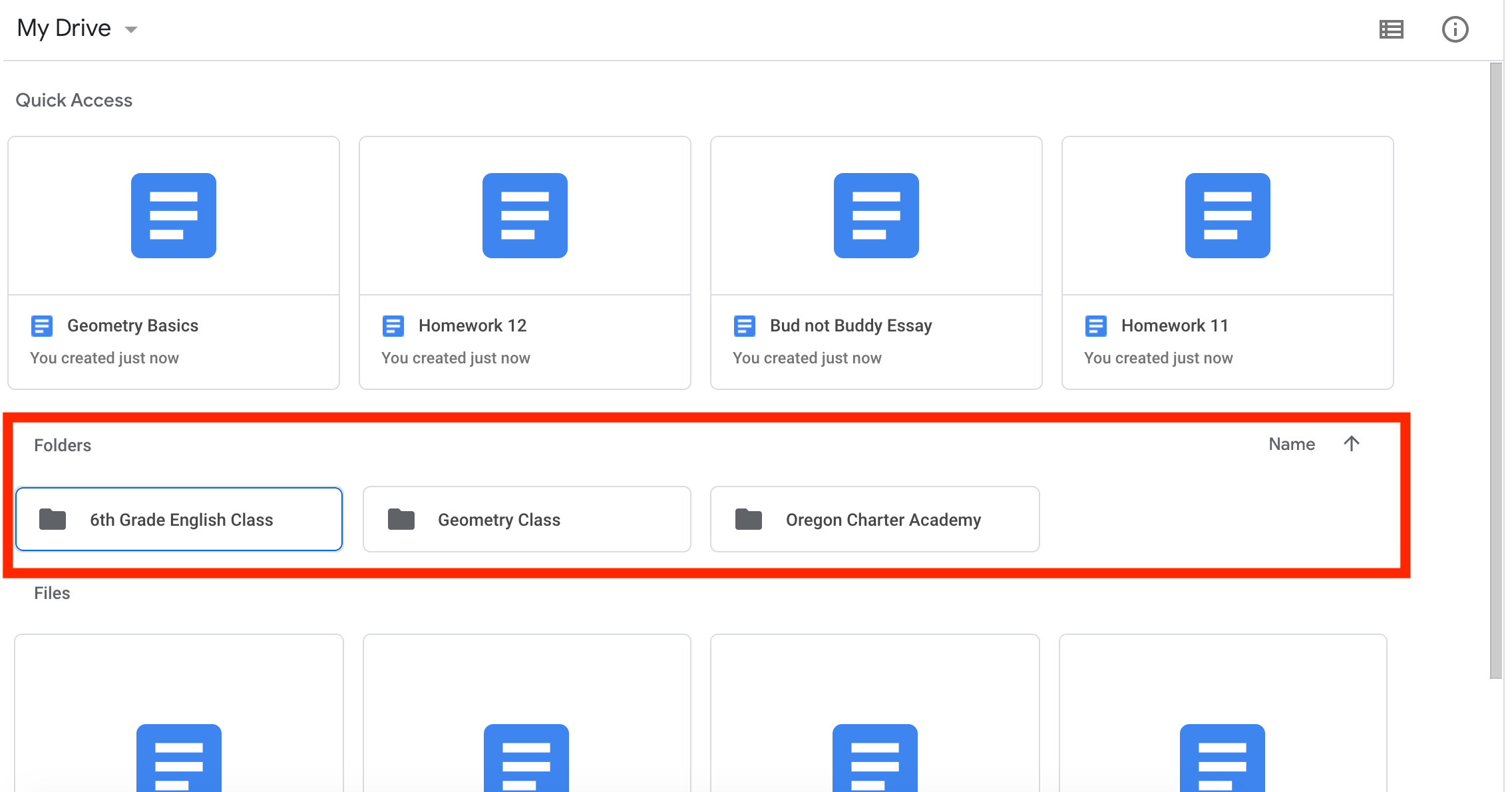Image resolution: width=1512 pixels, height=792 pixels.
Task: Click the folder icon of Geometry Class
Action: [401, 519]
